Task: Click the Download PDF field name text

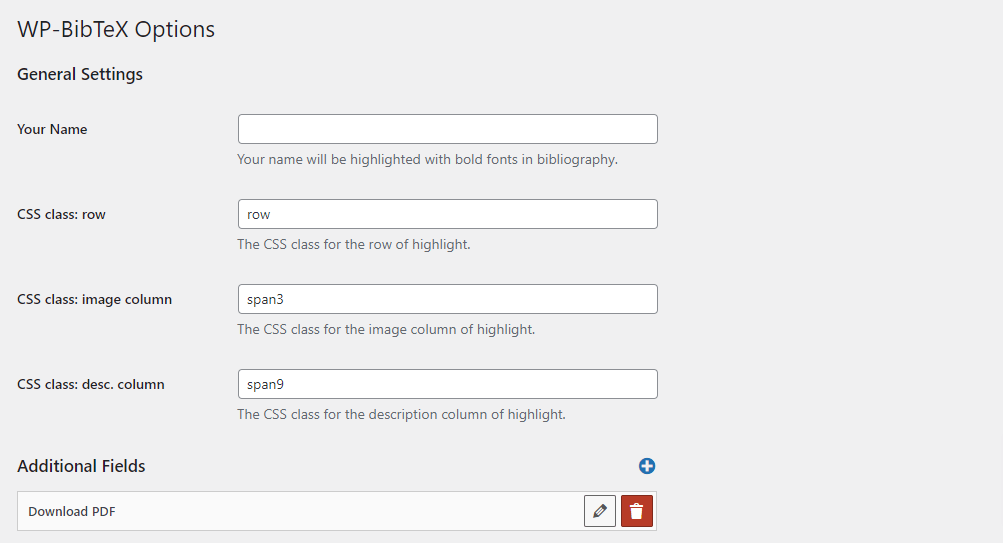Action: (72, 511)
